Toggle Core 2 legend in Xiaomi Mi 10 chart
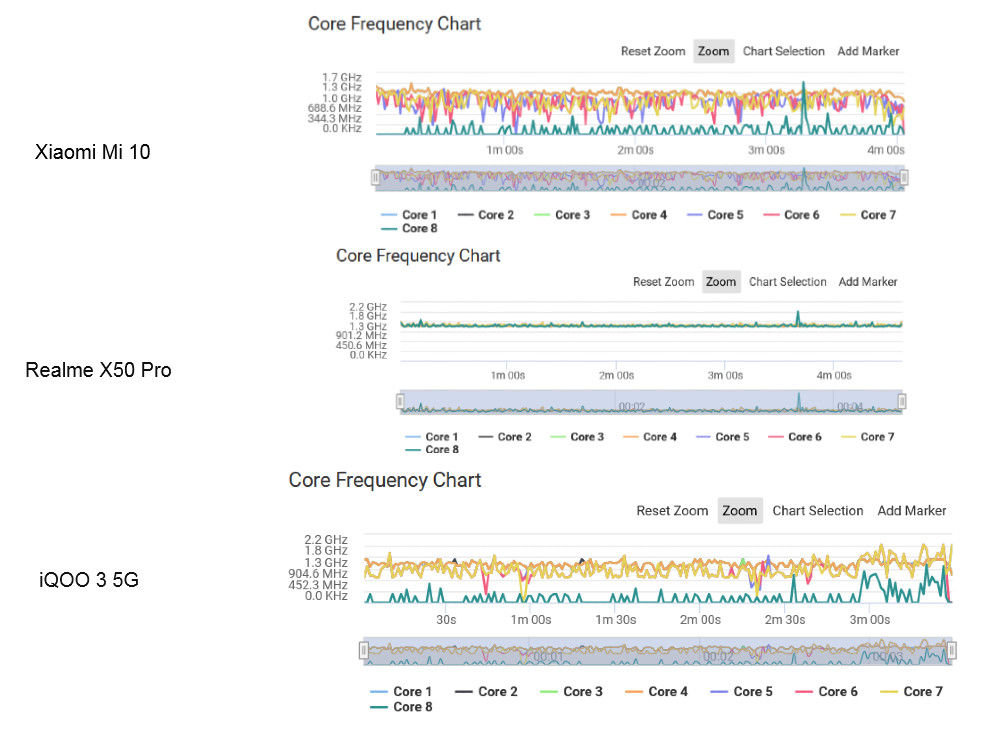 coord(486,215)
